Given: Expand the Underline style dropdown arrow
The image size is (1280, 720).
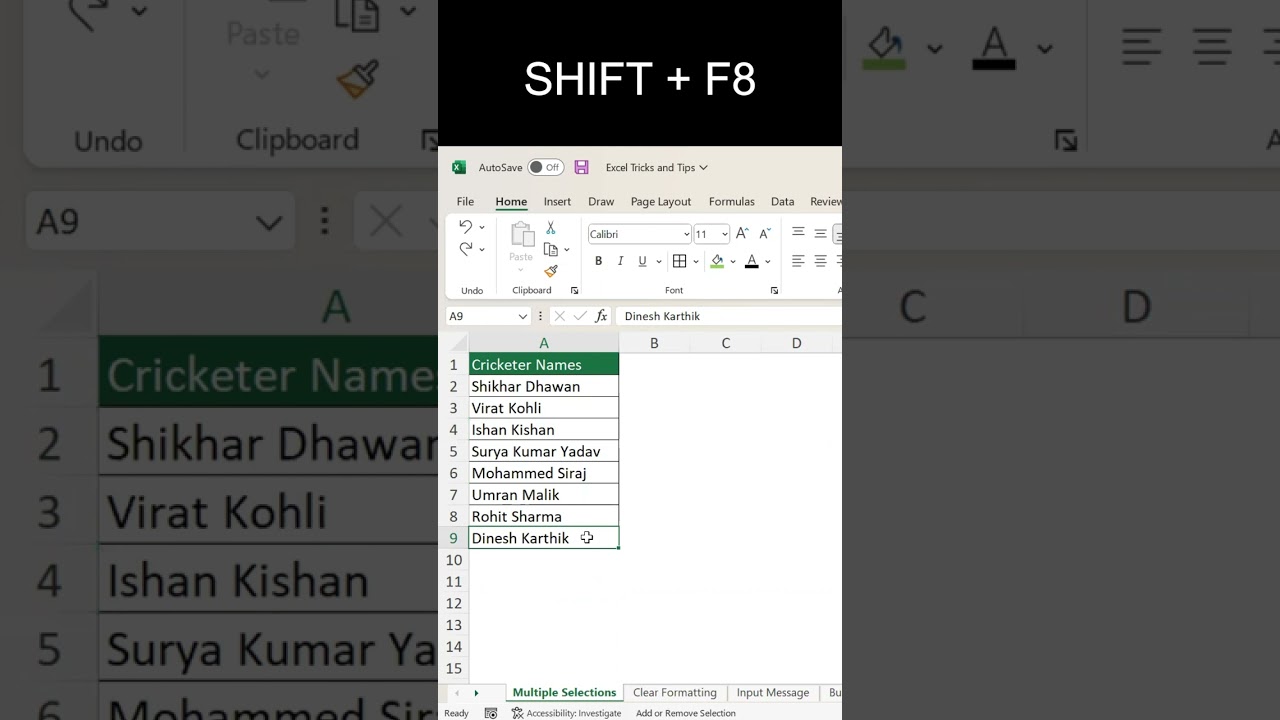Looking at the screenshot, I should point(658,262).
